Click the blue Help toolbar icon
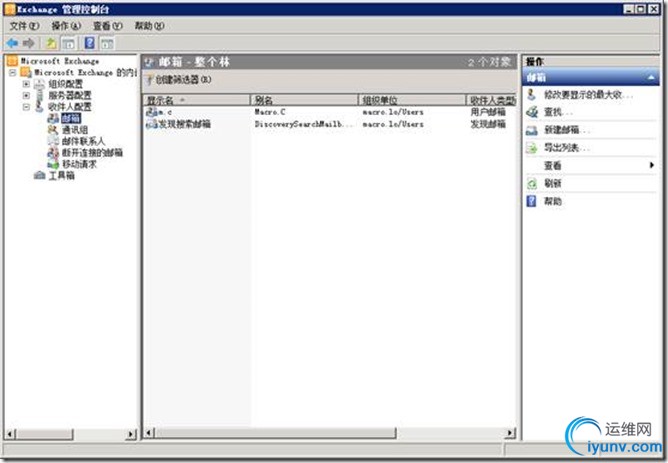 coord(89,43)
